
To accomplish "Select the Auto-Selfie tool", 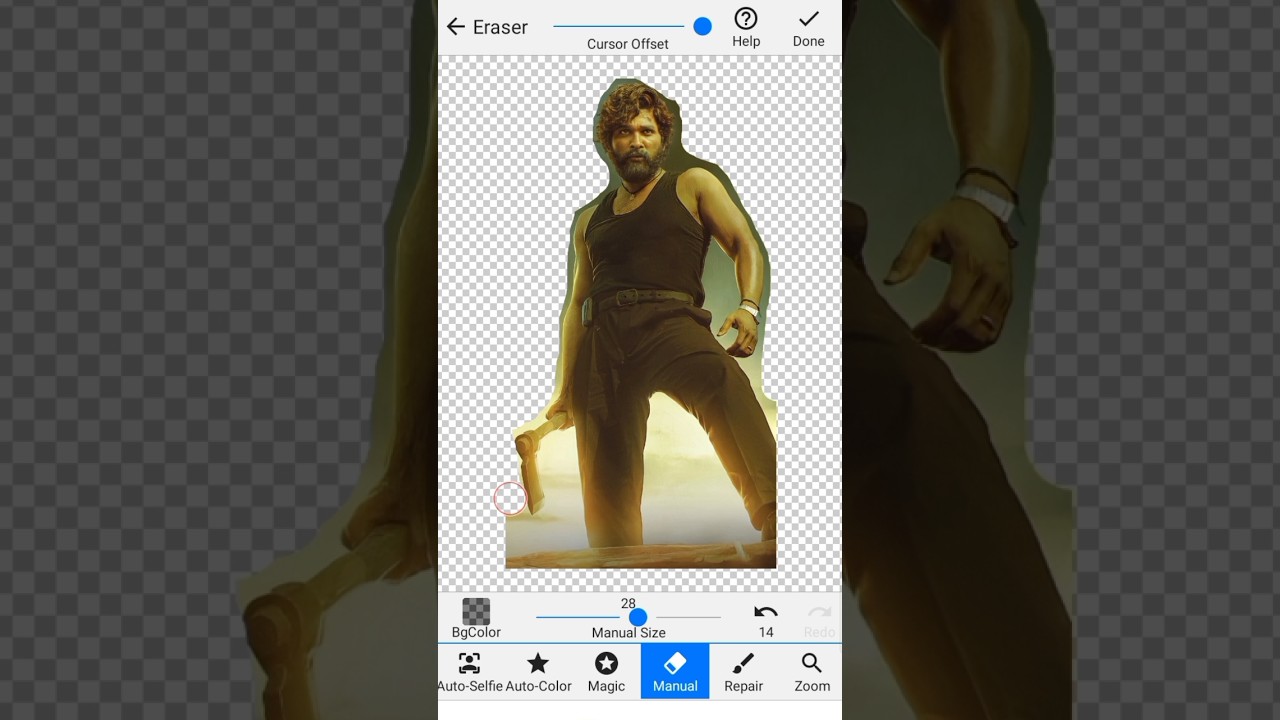I will 470,671.
